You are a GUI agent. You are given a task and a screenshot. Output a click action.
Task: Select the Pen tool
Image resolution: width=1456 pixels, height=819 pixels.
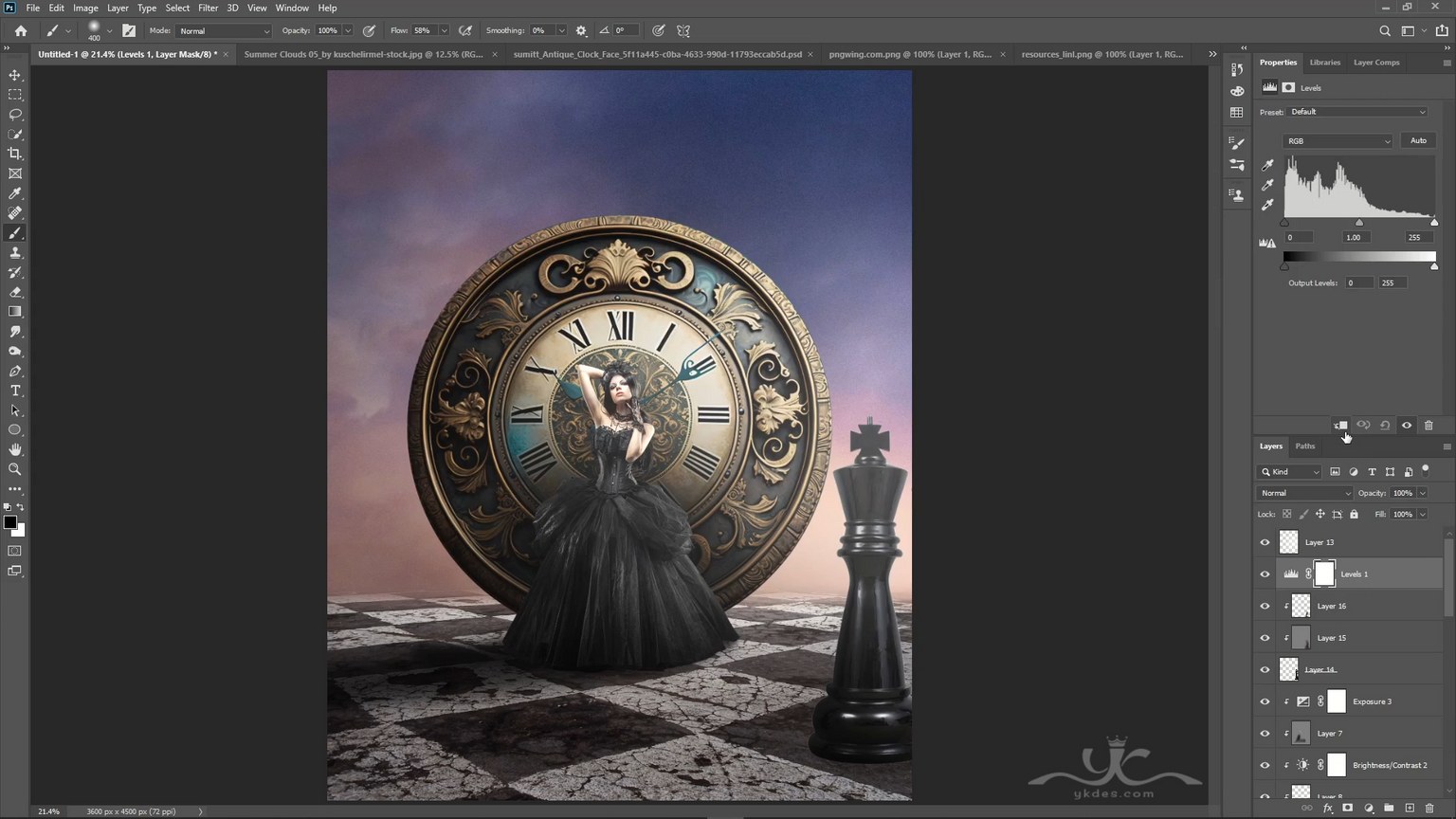15,372
